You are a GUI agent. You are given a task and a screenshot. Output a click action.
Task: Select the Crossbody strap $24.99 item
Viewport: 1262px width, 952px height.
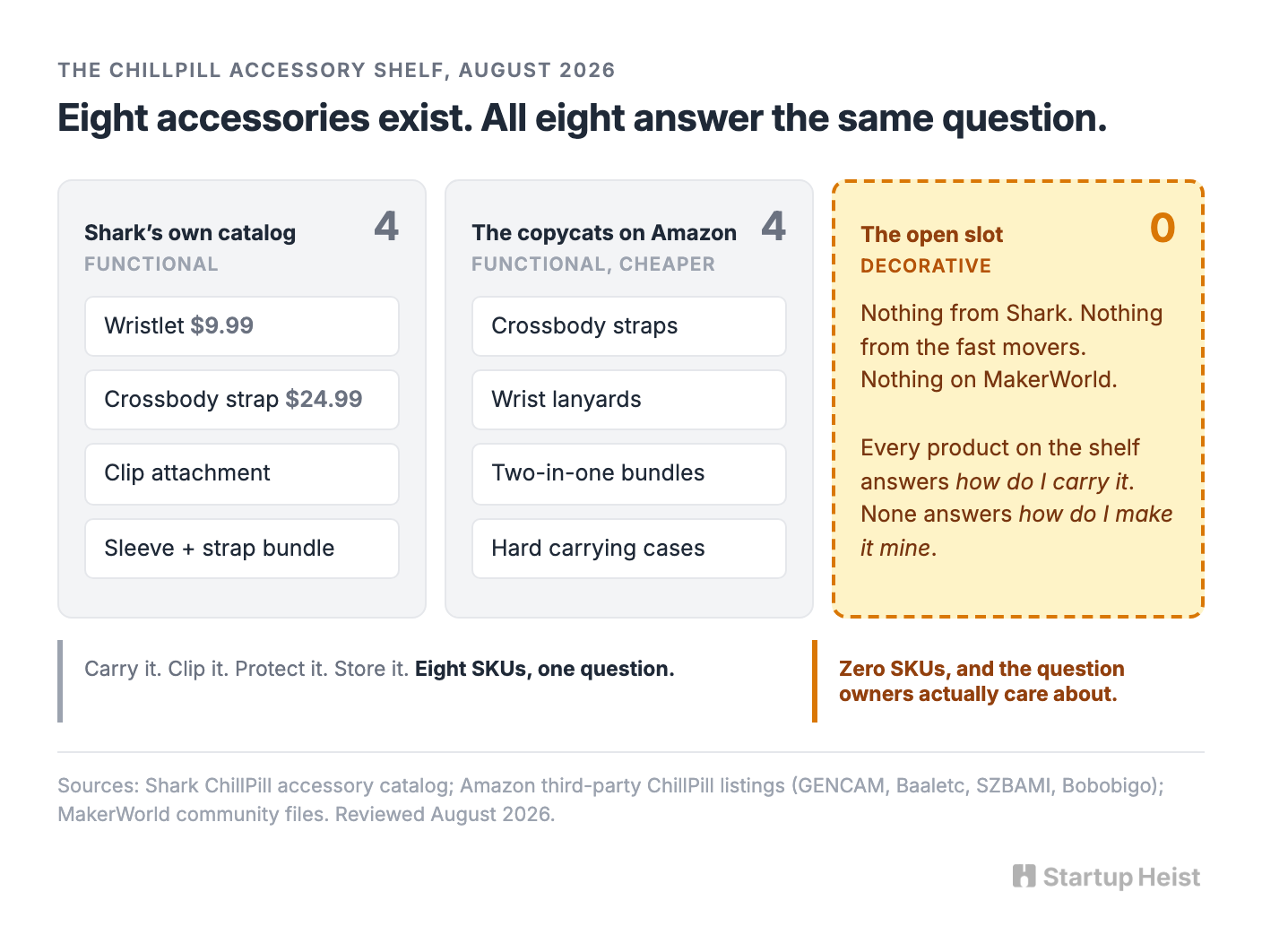(x=242, y=400)
